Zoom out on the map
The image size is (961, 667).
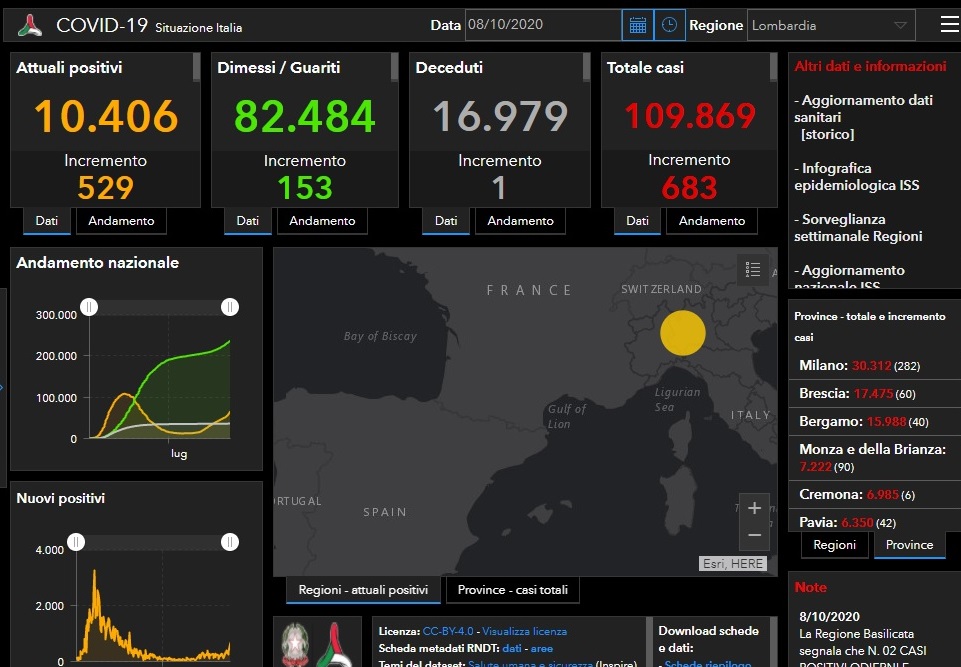(x=754, y=535)
